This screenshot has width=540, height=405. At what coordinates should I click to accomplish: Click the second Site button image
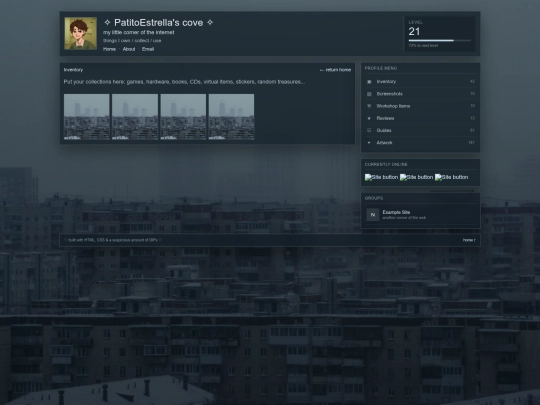(x=416, y=177)
